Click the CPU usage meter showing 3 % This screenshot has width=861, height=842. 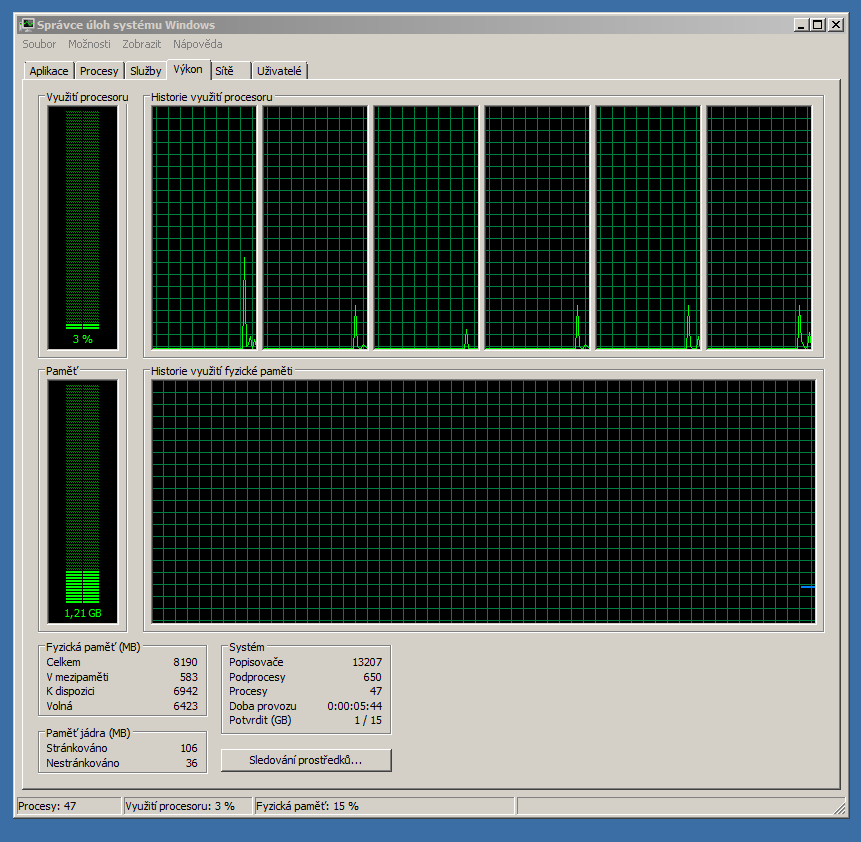pyautogui.click(x=82, y=227)
